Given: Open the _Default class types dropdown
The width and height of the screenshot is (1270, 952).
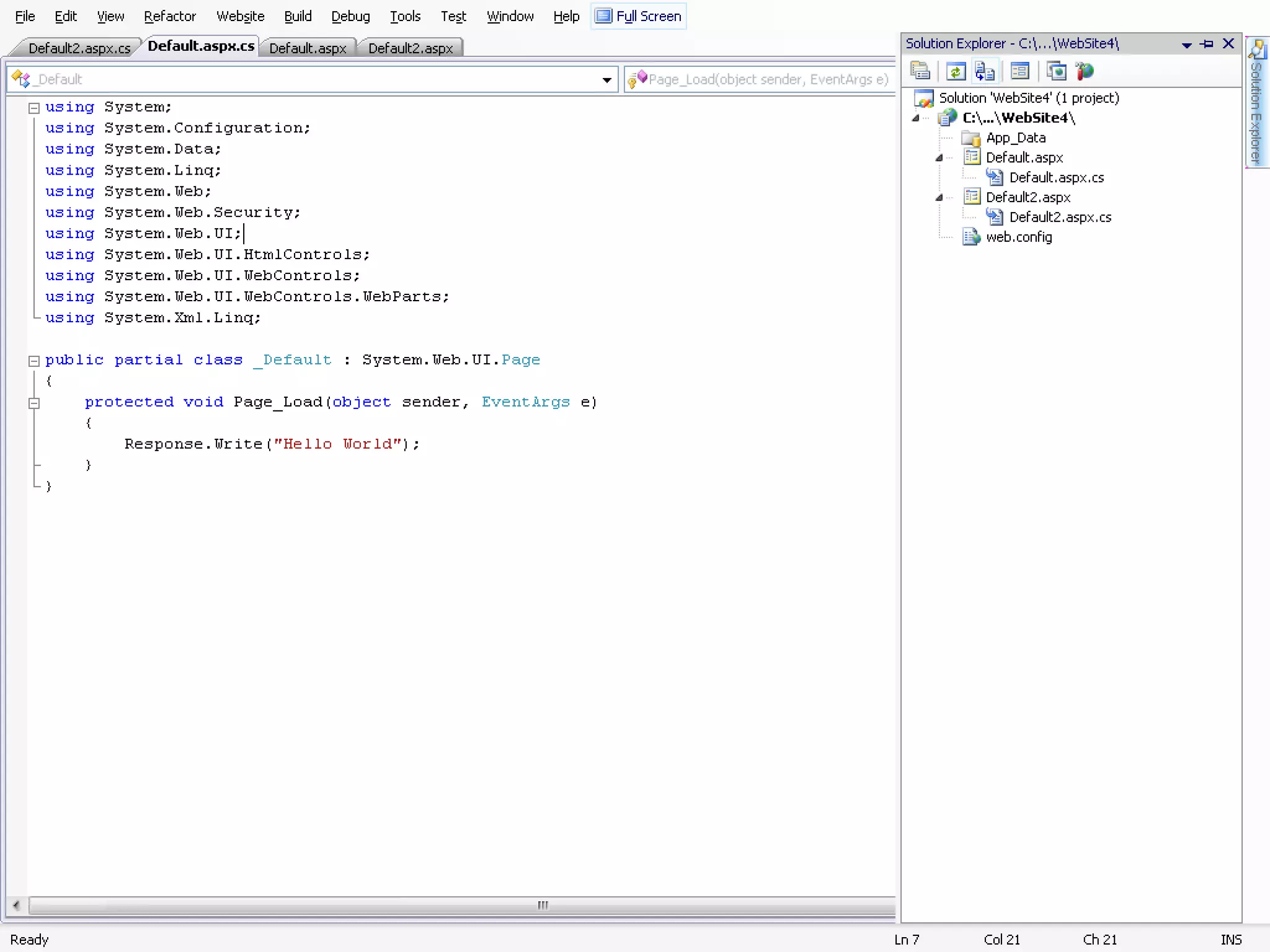Looking at the screenshot, I should [x=606, y=80].
